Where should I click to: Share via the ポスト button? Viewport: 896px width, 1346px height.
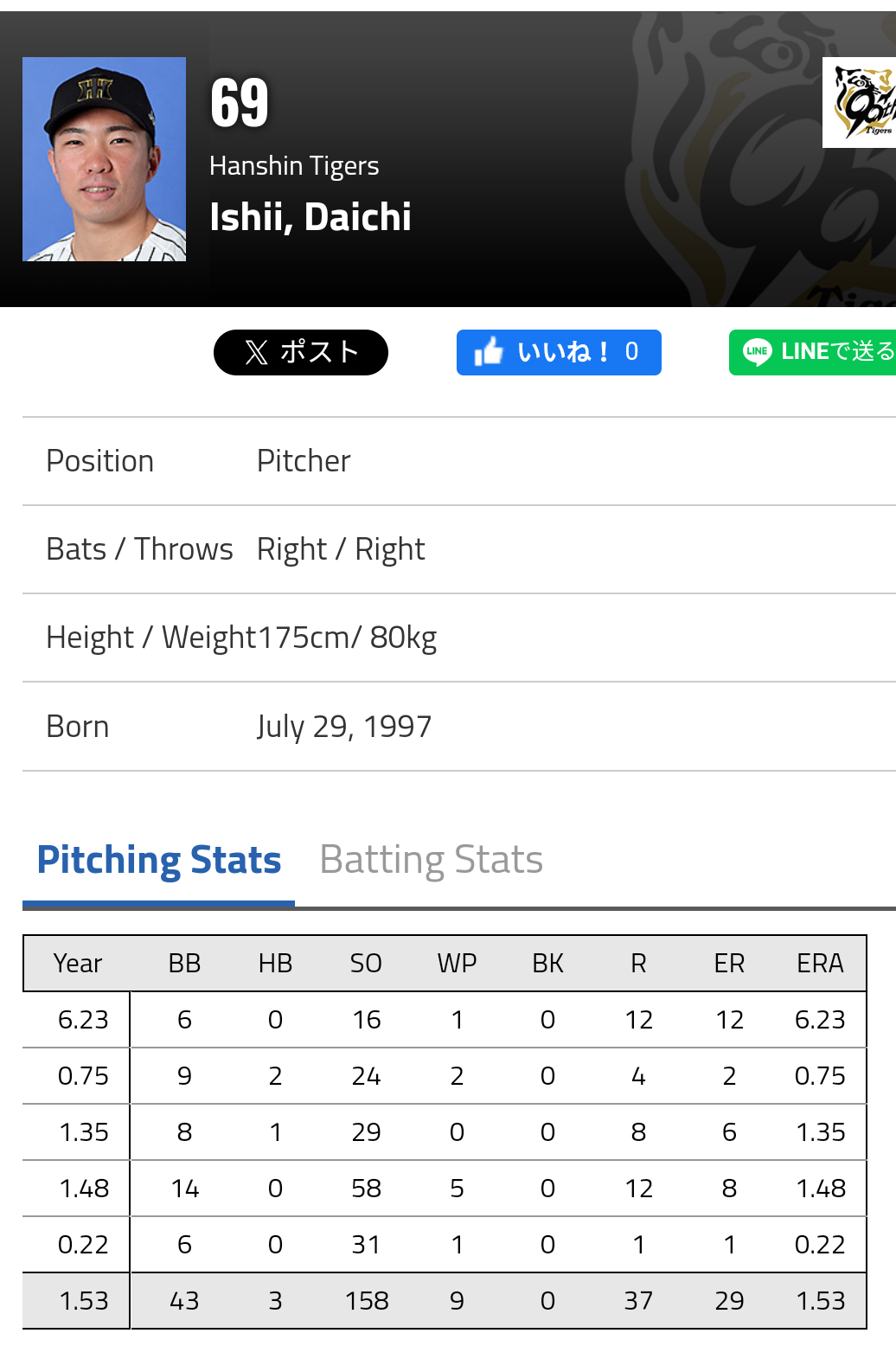(x=301, y=352)
